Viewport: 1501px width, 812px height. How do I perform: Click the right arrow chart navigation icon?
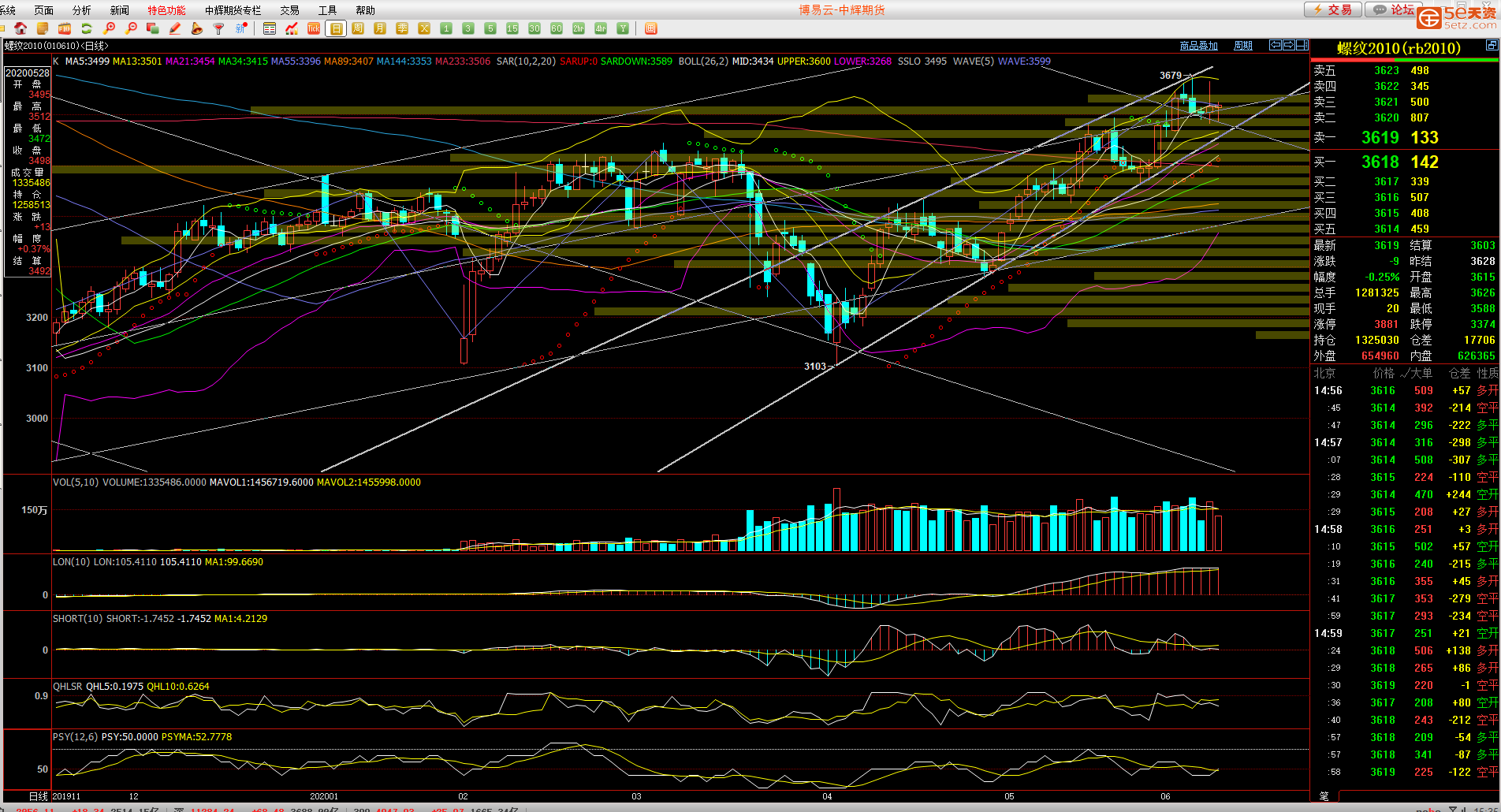pyautogui.click(x=1288, y=45)
